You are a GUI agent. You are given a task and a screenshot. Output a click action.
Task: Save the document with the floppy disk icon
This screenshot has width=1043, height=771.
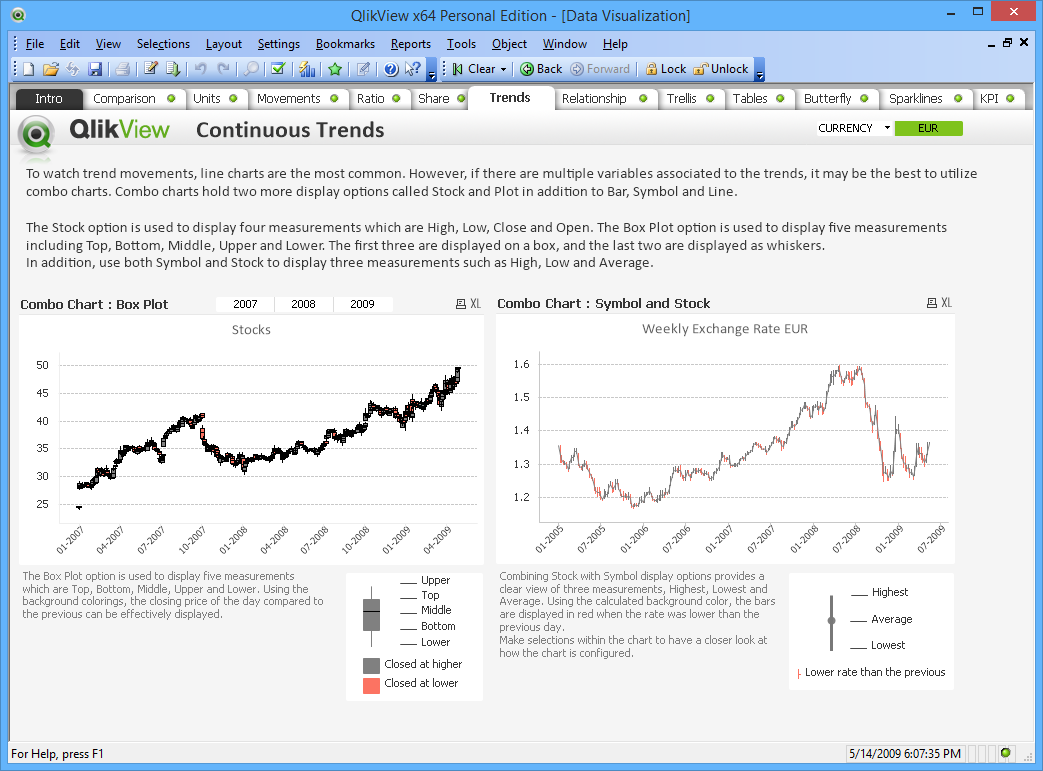[x=95, y=69]
